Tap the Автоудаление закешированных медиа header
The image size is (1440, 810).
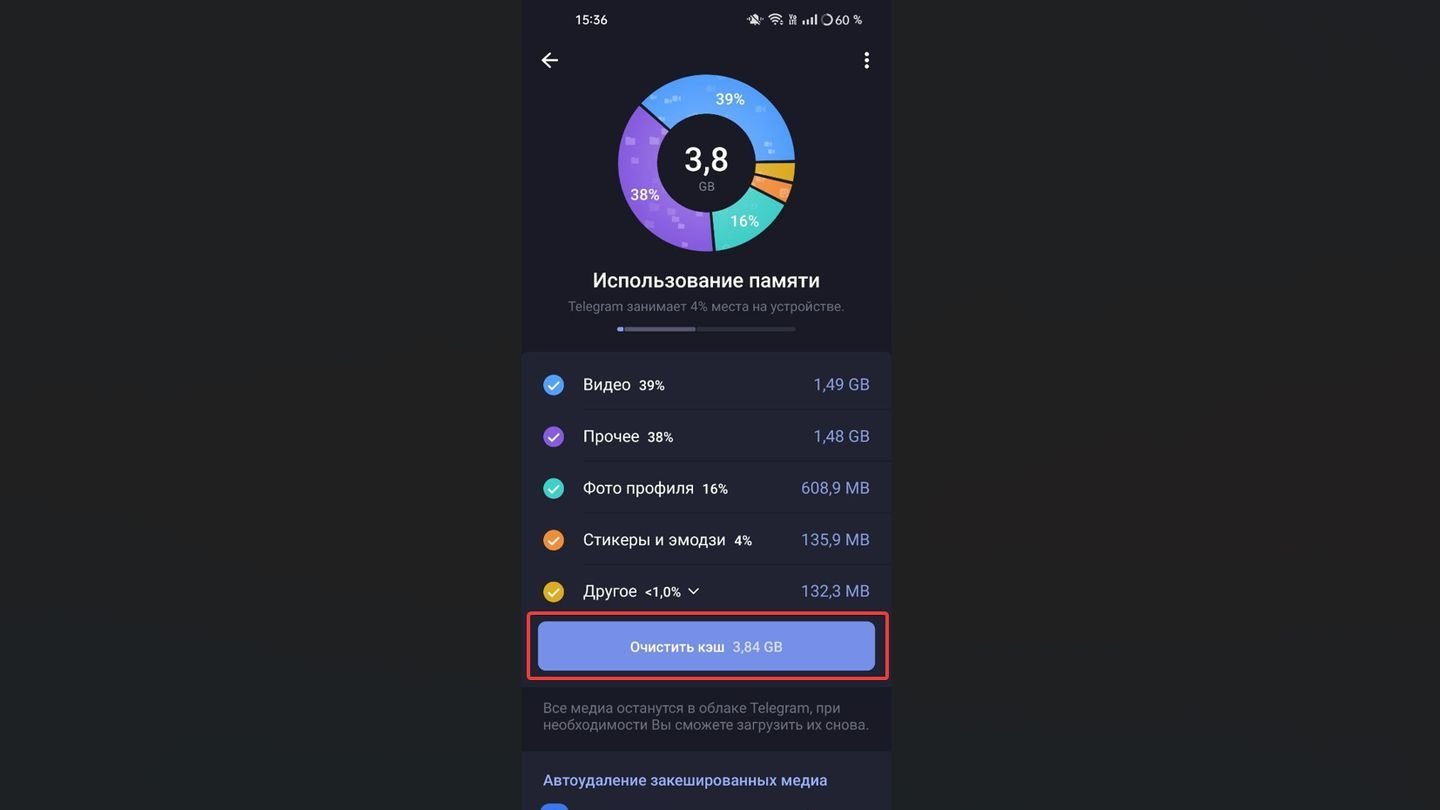point(685,780)
